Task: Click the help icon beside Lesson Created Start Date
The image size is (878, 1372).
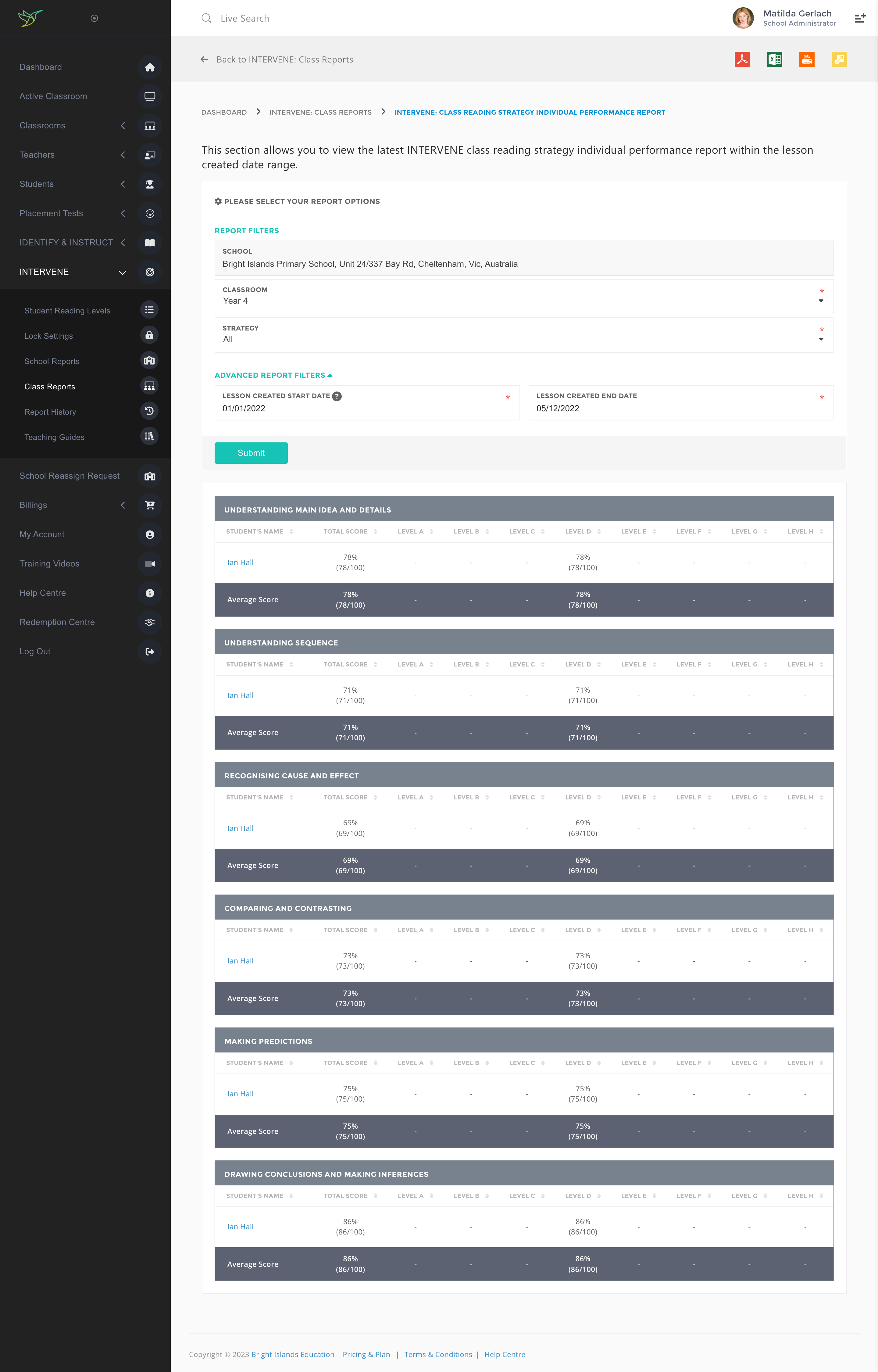Action: 337,396
